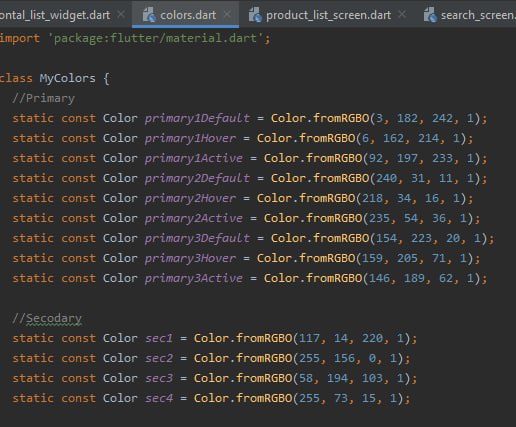Click the misspelled //Secodary comment
Viewport: 516px width, 427px height.
click(47, 318)
